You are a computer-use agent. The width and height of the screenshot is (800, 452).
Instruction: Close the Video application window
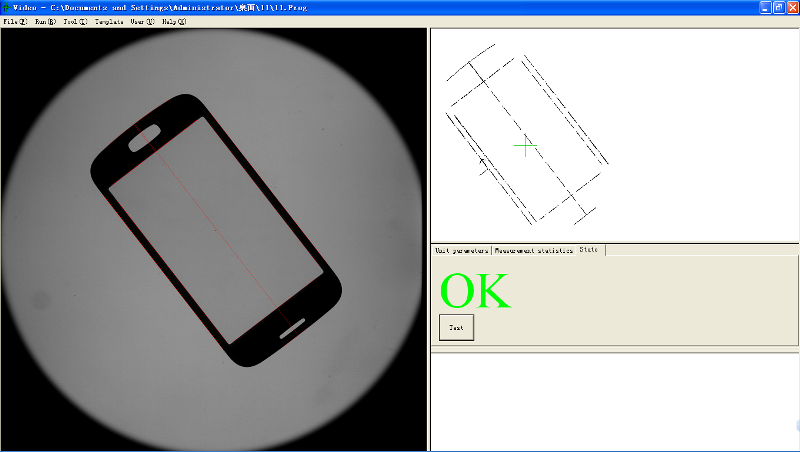(x=792, y=7)
